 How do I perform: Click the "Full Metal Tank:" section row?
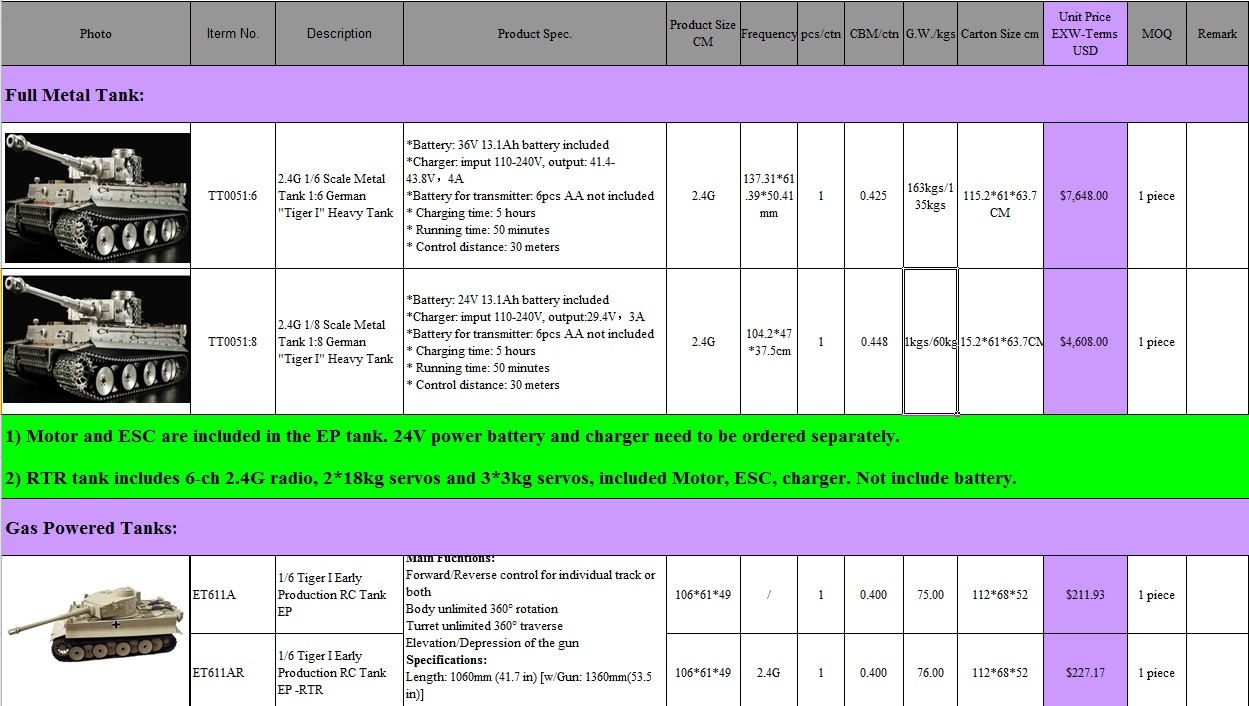[624, 95]
